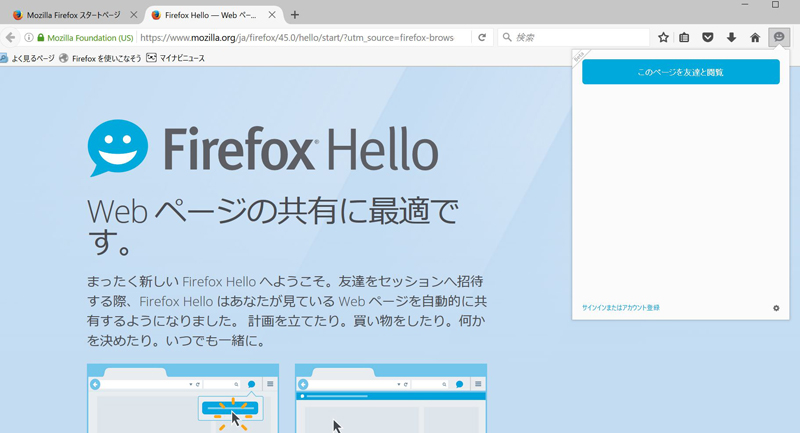Click the Home toolbar icon

(755, 37)
